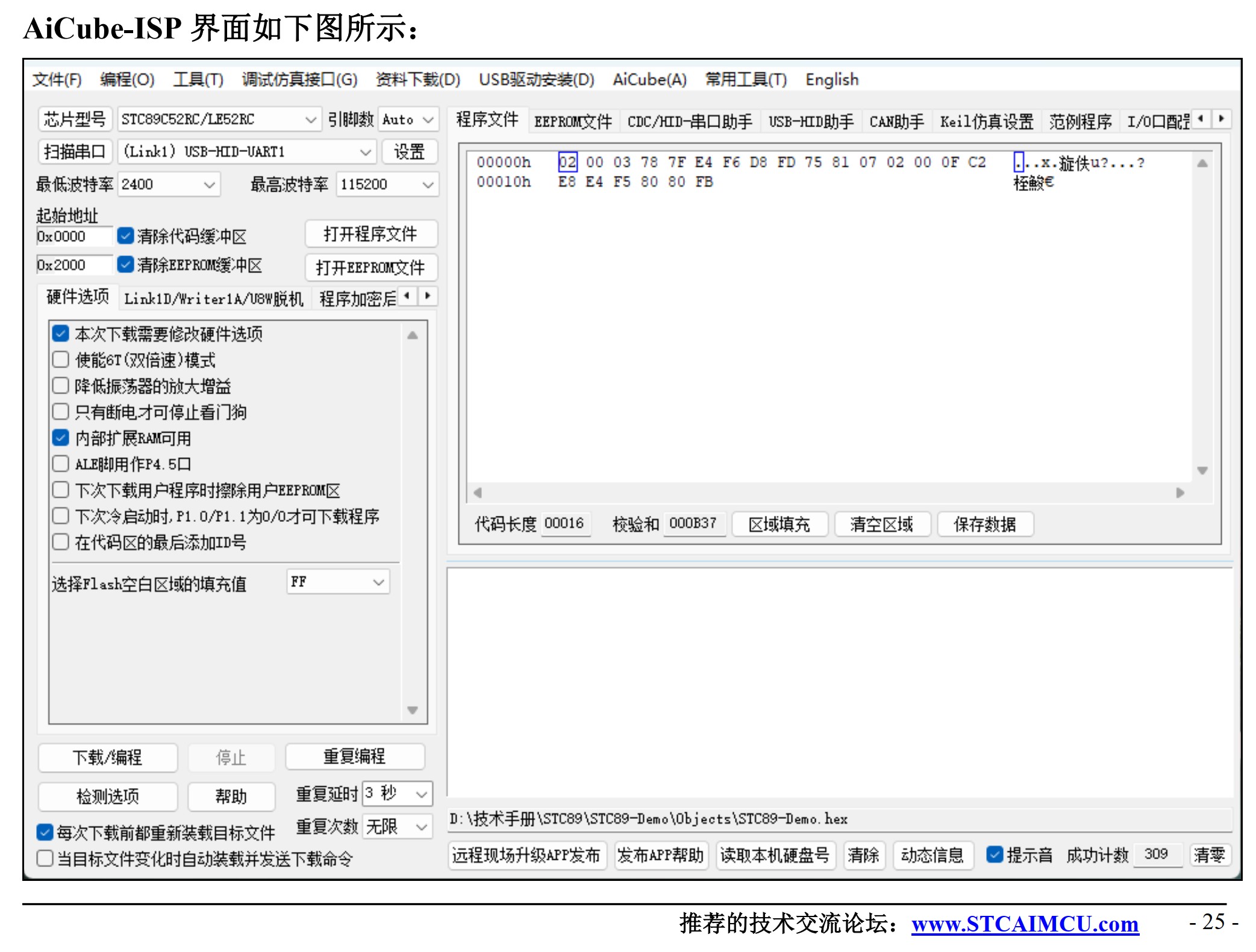Click hardware options list scroll up arrow

[x=413, y=335]
